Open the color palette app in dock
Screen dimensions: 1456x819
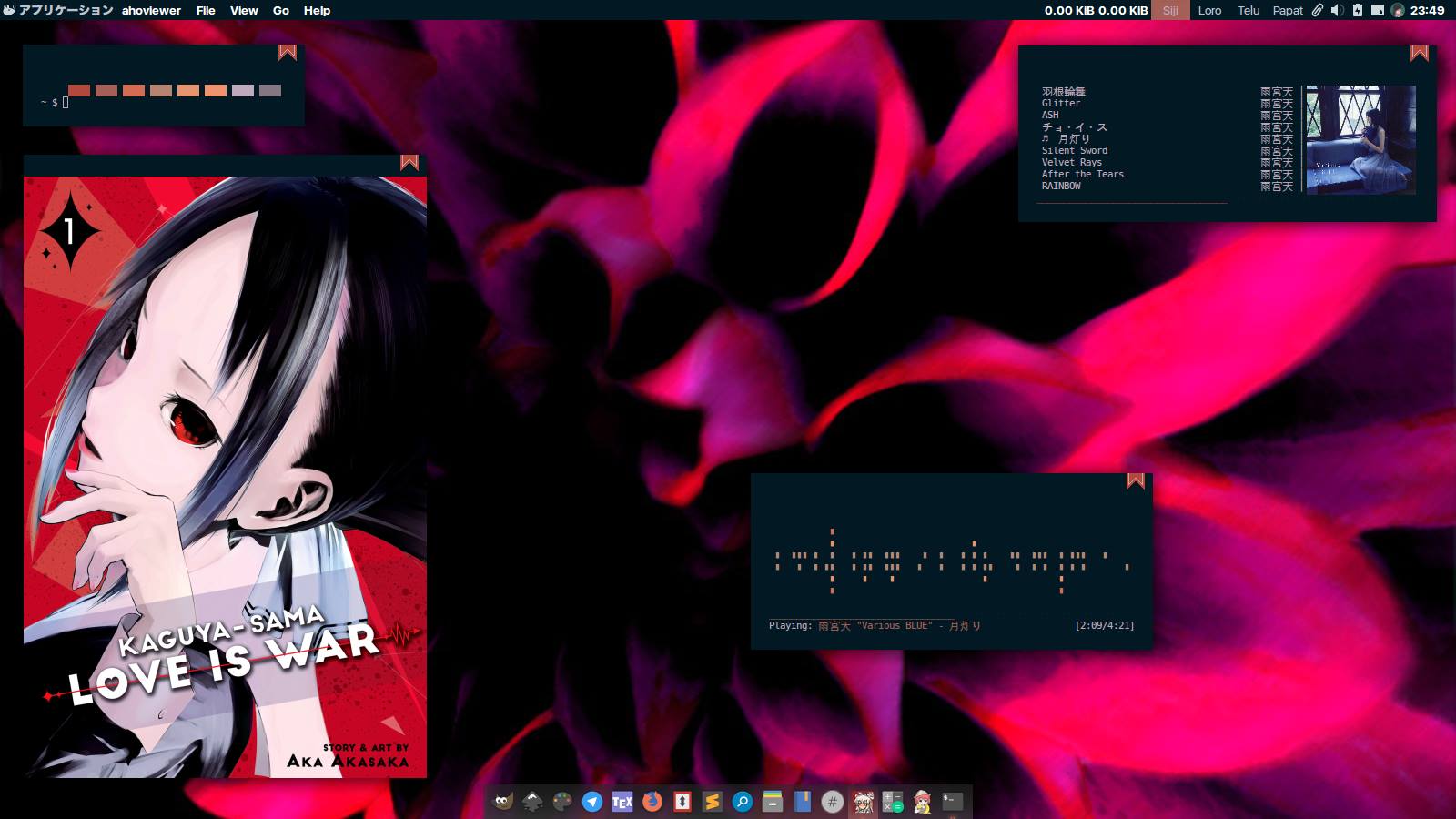point(562,802)
